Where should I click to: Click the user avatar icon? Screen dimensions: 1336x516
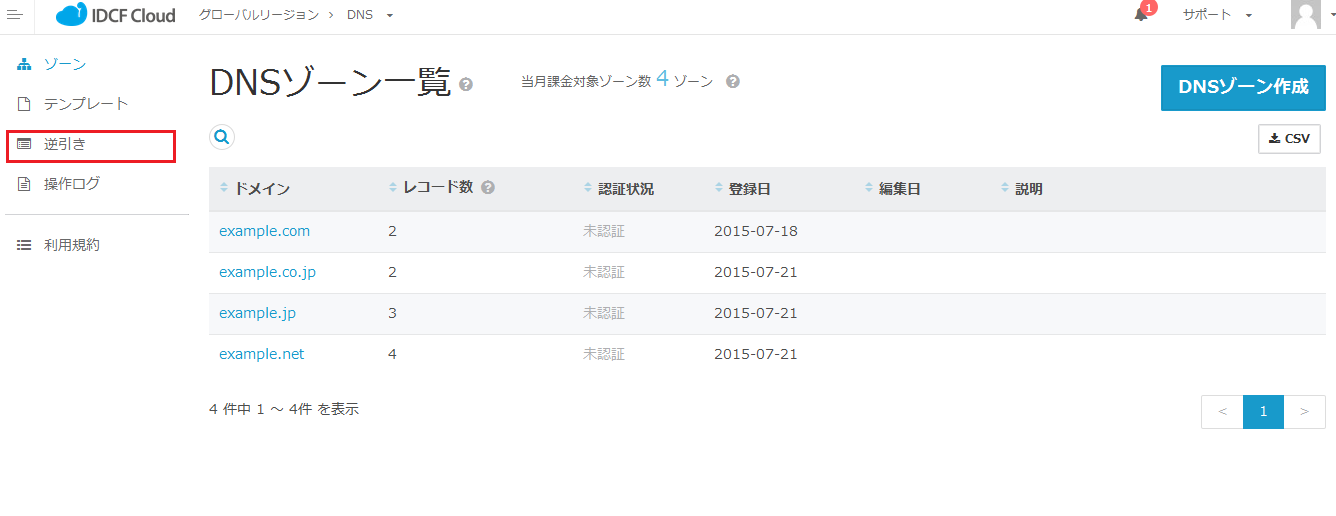(x=1305, y=15)
